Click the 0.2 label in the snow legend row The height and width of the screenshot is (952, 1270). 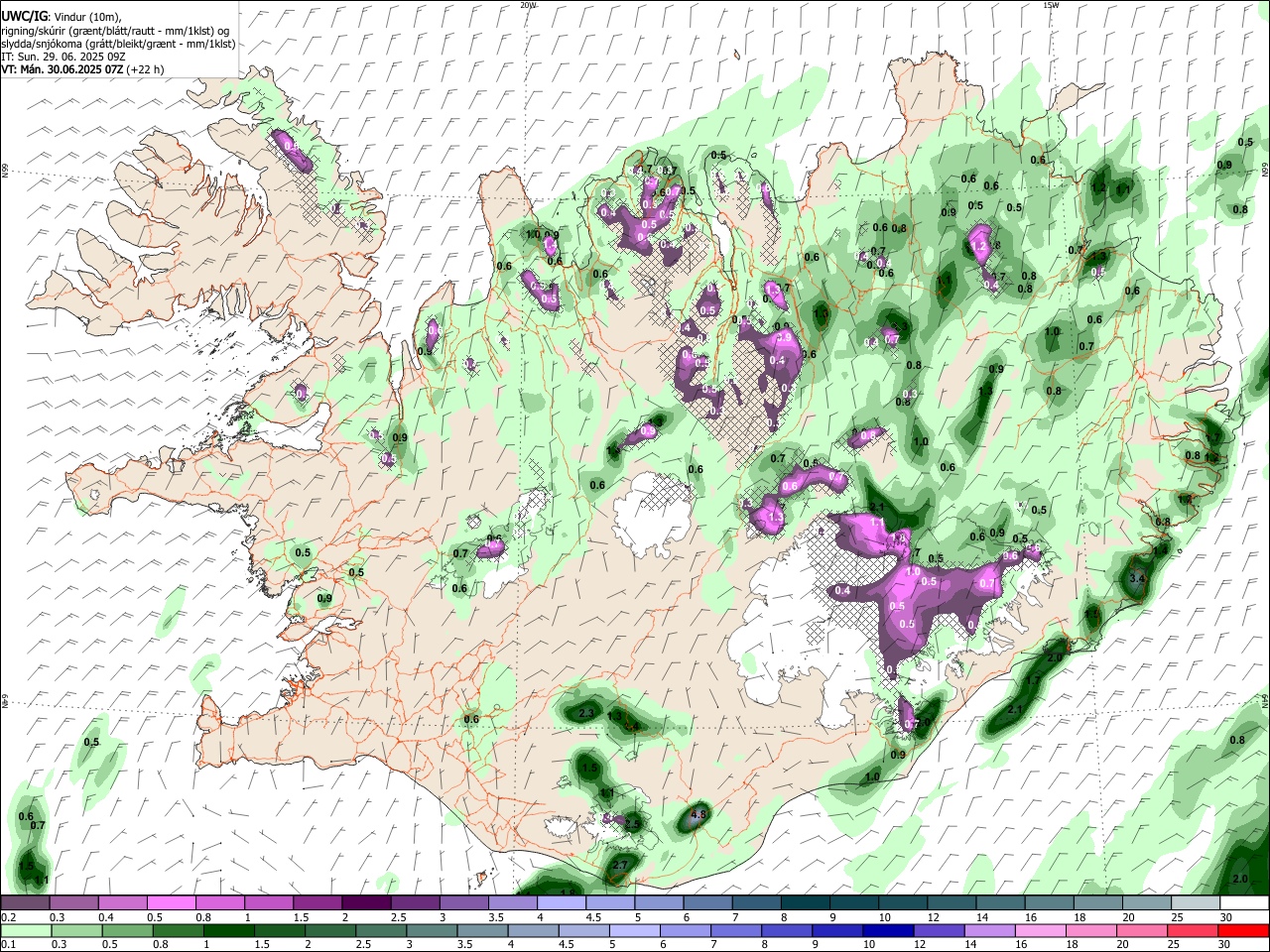7,917
